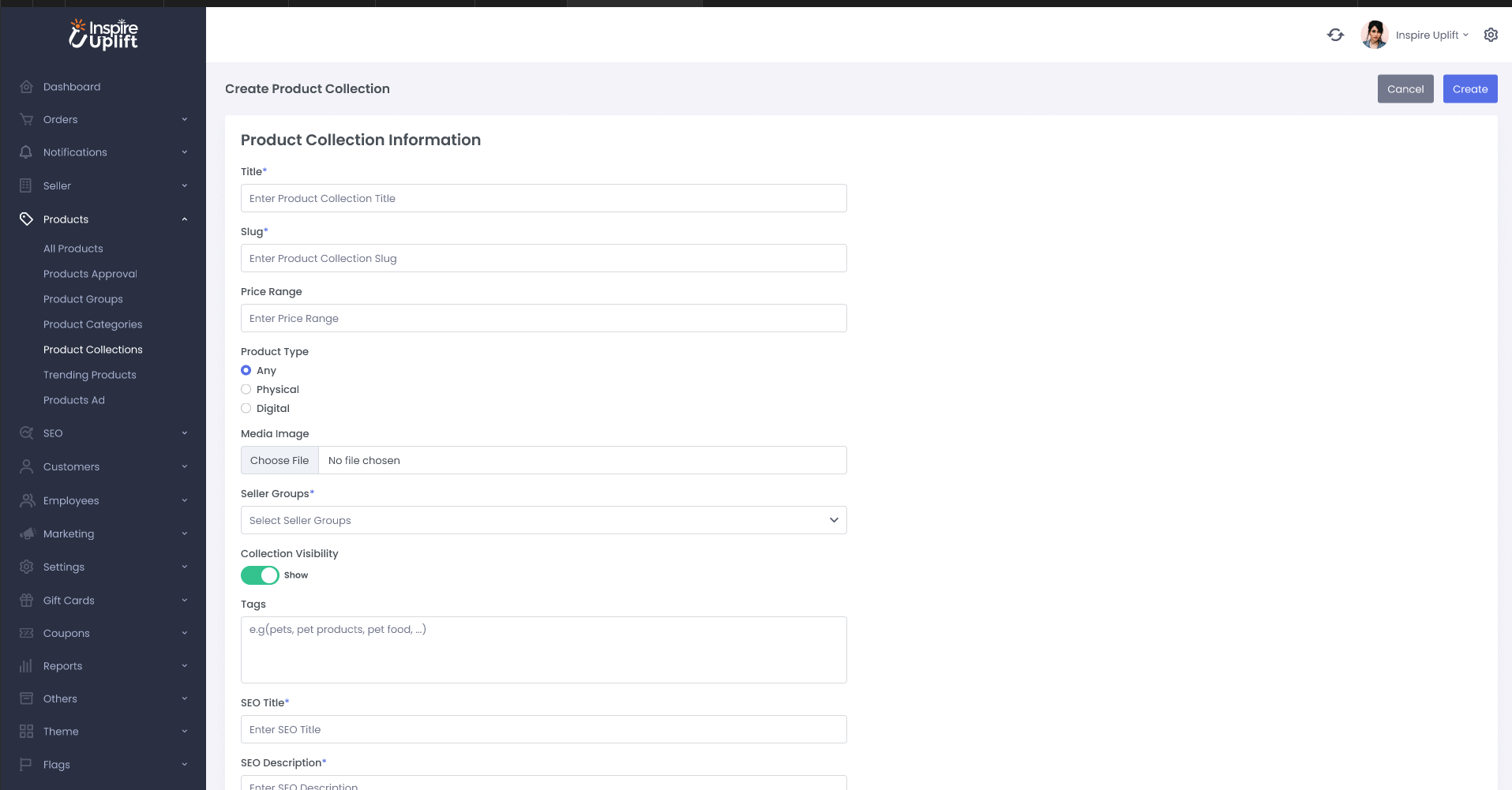Screen dimensions: 1512x790
Task: Go to Product Categories submenu item
Action: (93, 324)
